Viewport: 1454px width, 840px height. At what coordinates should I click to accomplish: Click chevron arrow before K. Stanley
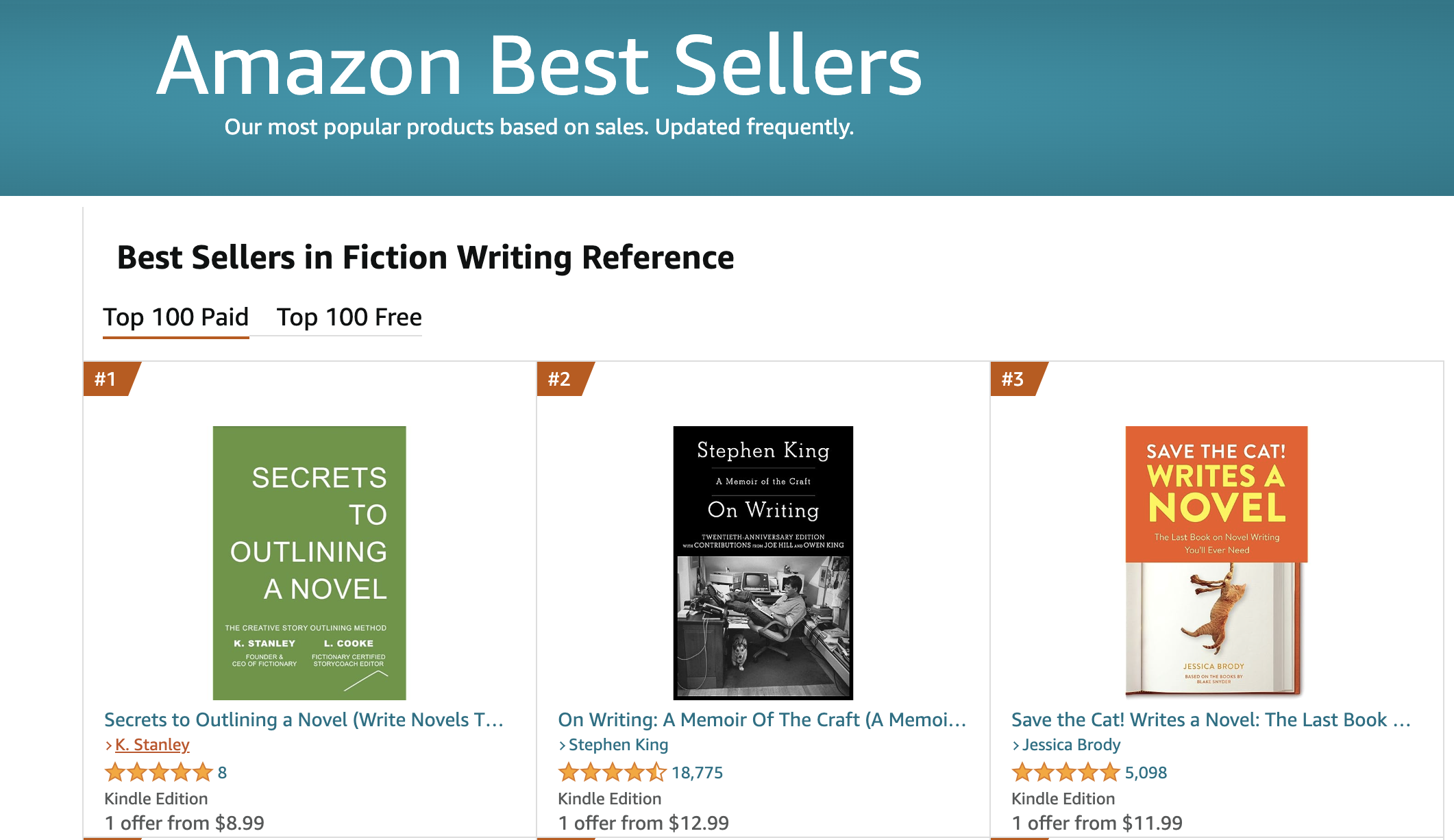point(108,745)
